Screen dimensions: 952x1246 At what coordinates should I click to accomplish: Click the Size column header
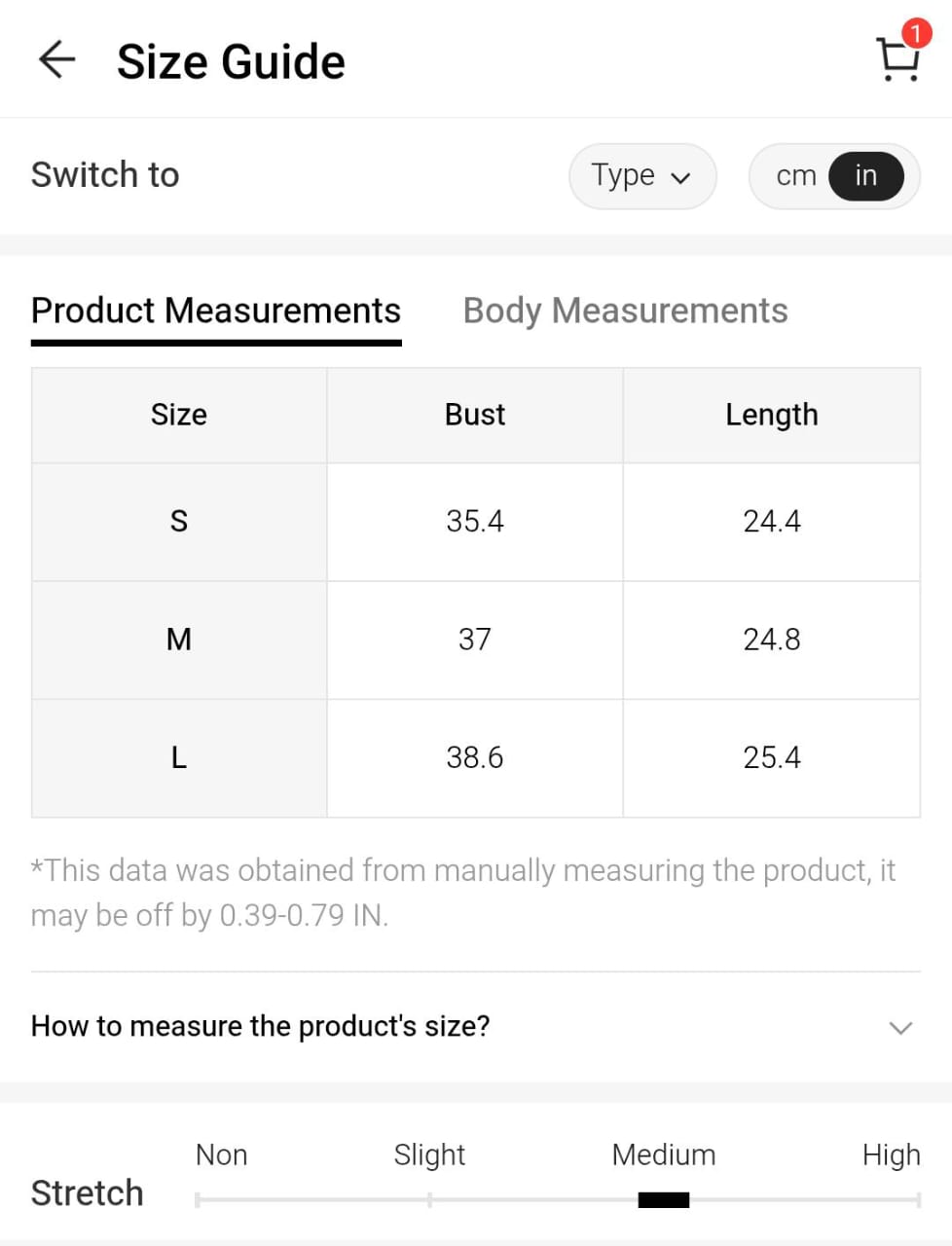179,415
